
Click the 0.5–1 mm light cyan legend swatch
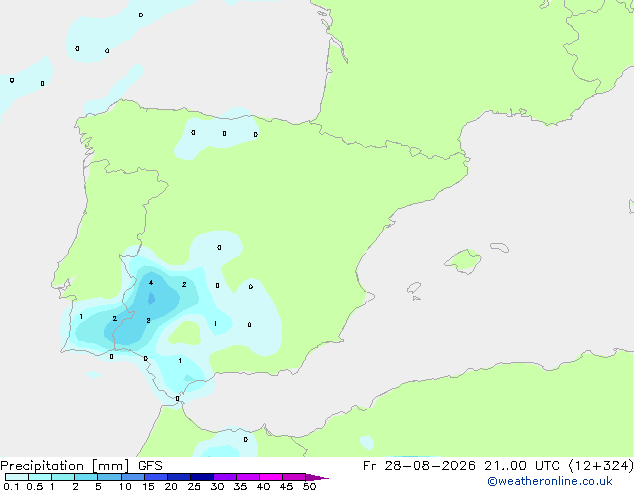(40, 477)
